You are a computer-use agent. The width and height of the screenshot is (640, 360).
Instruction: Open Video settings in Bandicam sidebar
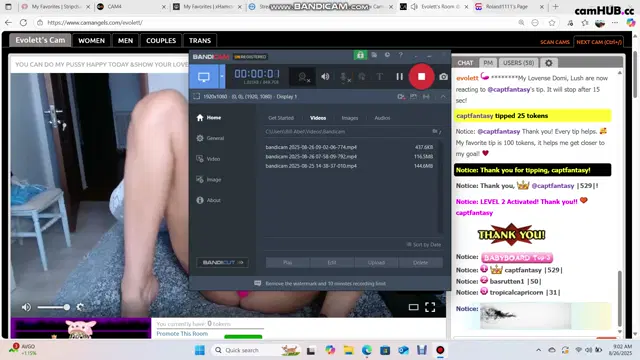pos(208,159)
